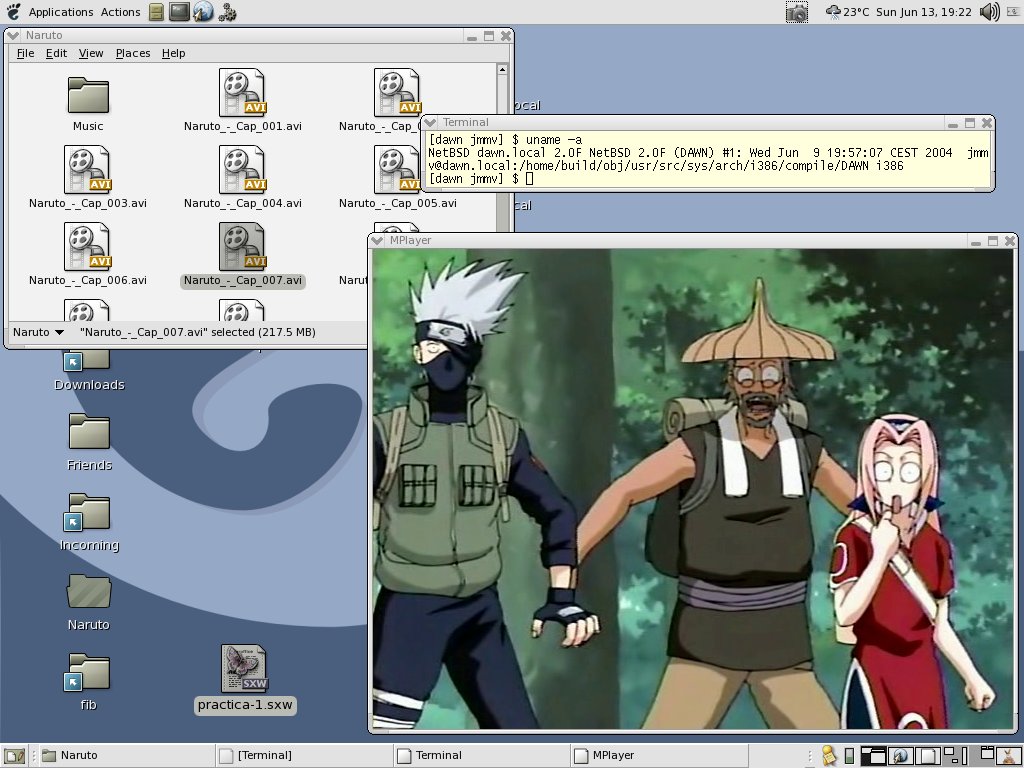This screenshot has width=1024, height=768.
Task: Open the File menu in Naruto window
Action: pos(25,53)
